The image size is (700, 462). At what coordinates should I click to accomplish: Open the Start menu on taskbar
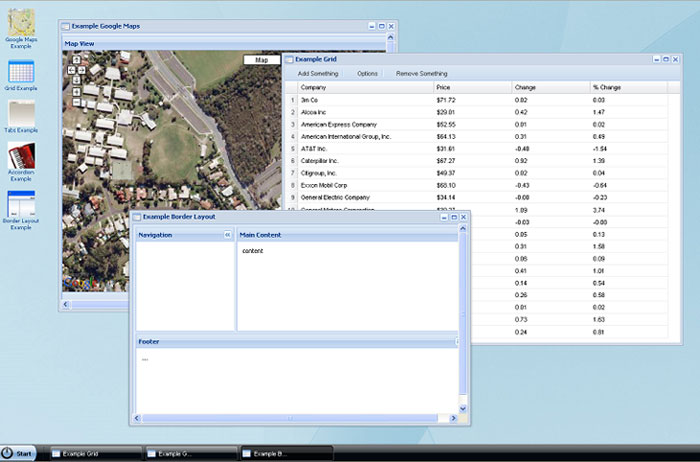click(x=19, y=453)
